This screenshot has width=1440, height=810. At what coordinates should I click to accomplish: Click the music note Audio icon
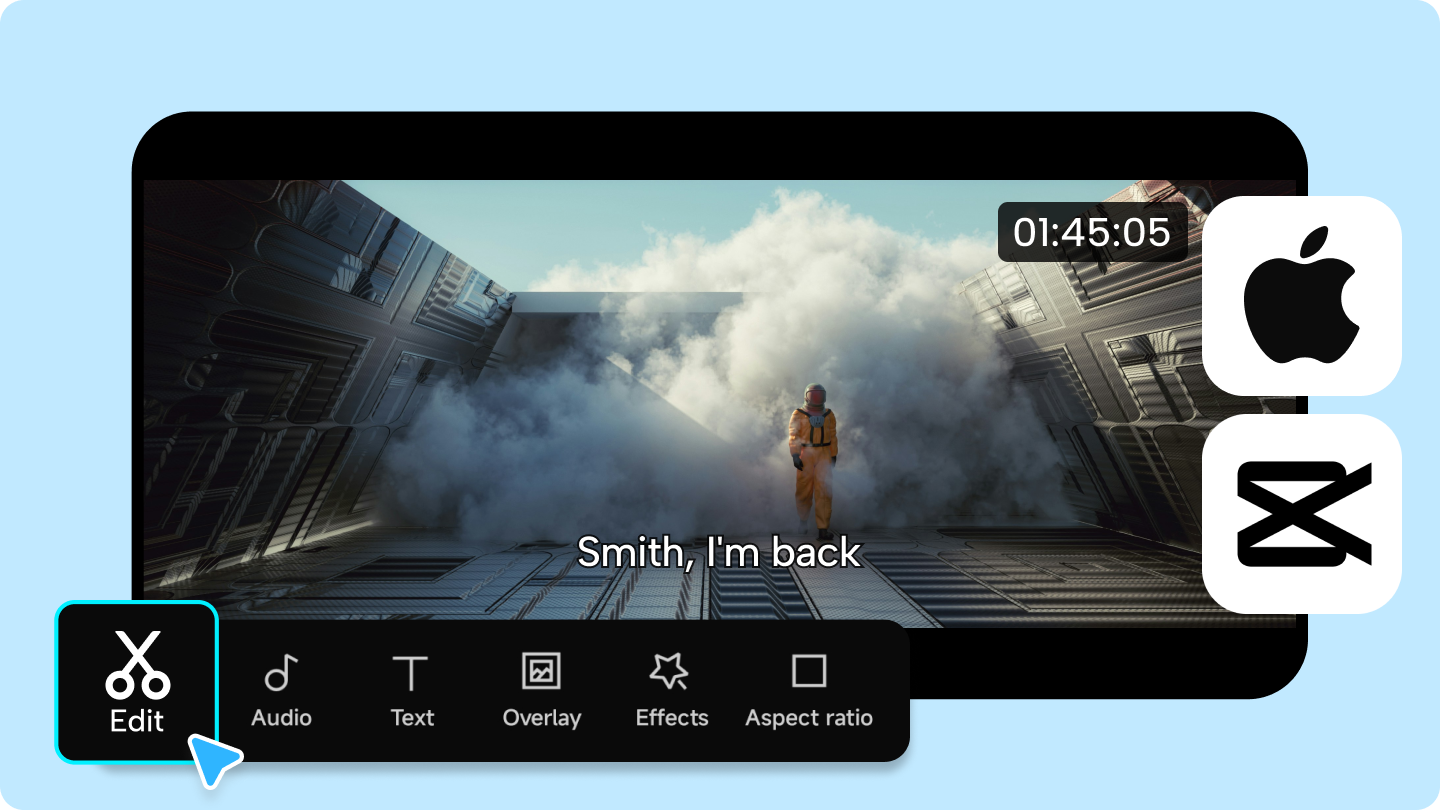[x=281, y=670]
